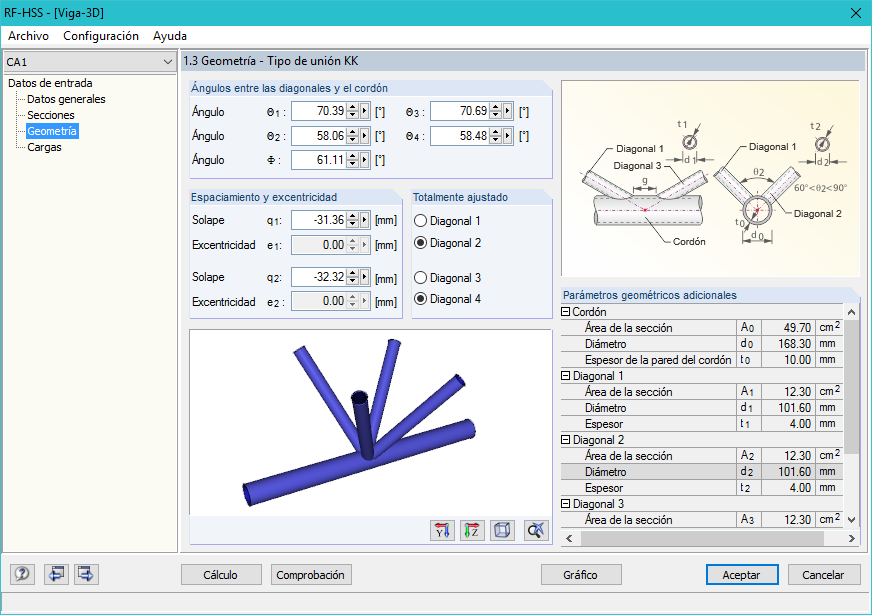Dismiss dialog with Cancelar button
The image size is (872, 615).
(x=824, y=575)
